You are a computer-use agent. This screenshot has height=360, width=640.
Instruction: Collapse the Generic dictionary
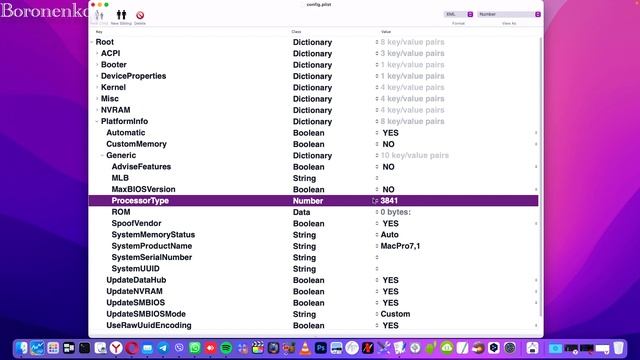pos(102,155)
